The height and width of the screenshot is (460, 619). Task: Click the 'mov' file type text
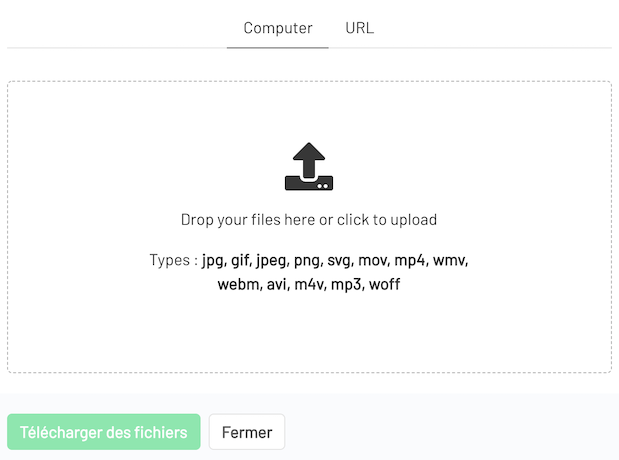click(372, 261)
